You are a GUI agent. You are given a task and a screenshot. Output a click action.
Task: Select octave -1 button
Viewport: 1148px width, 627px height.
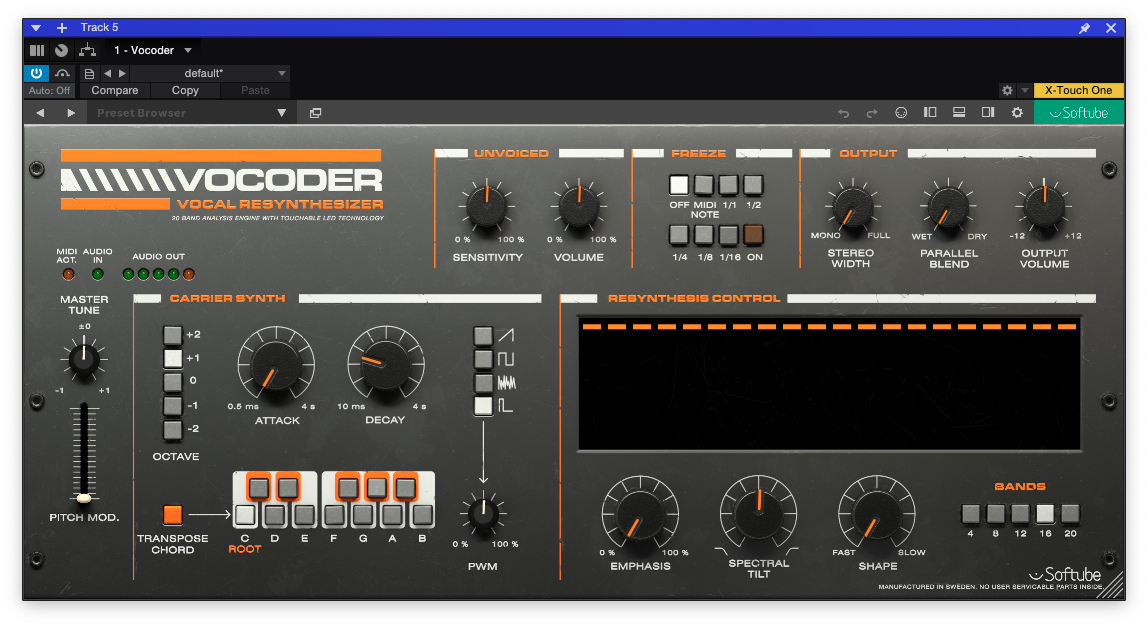click(172, 406)
